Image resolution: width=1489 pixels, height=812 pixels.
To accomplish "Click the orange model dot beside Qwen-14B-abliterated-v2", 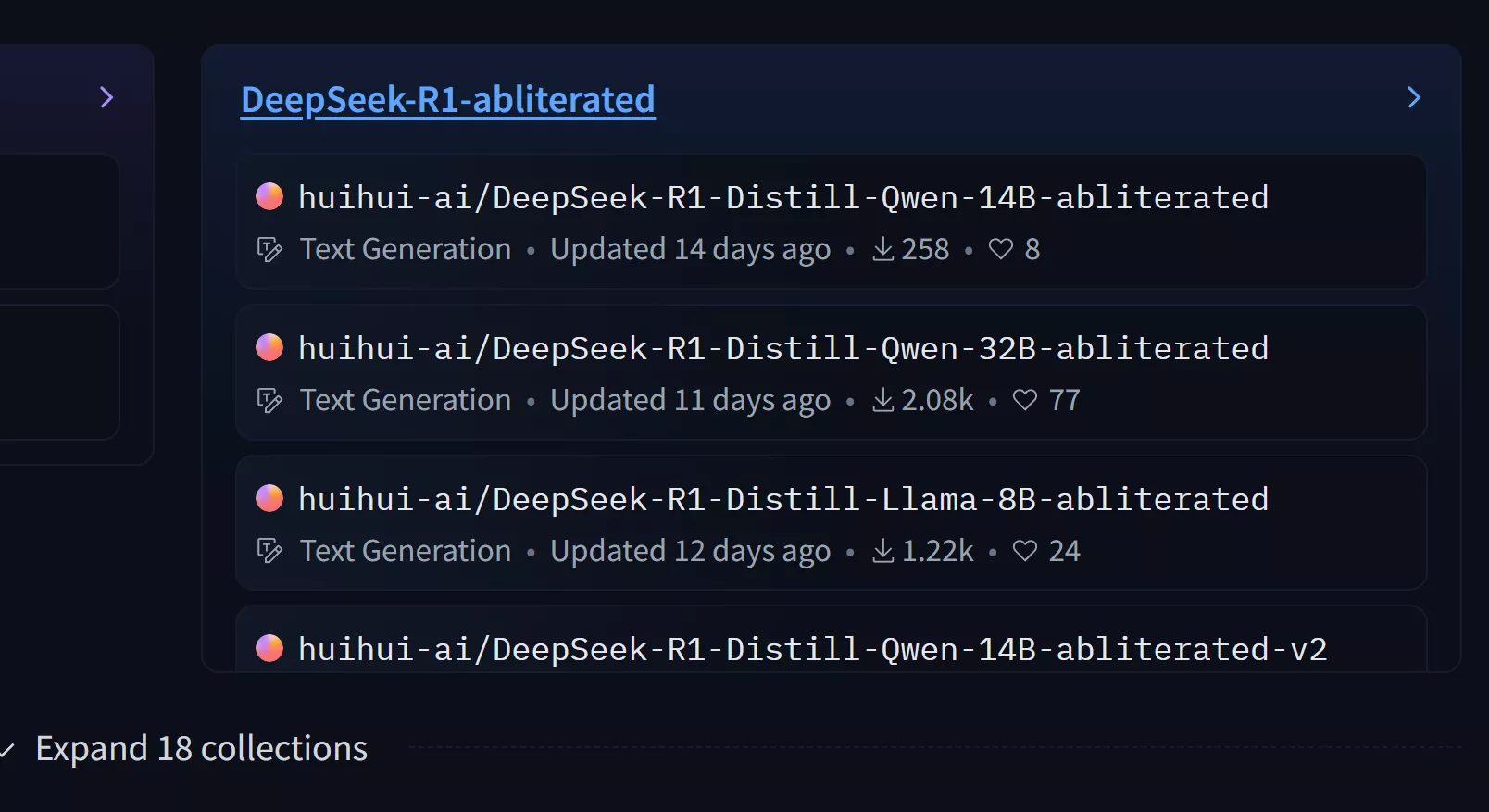I will tap(269, 649).
